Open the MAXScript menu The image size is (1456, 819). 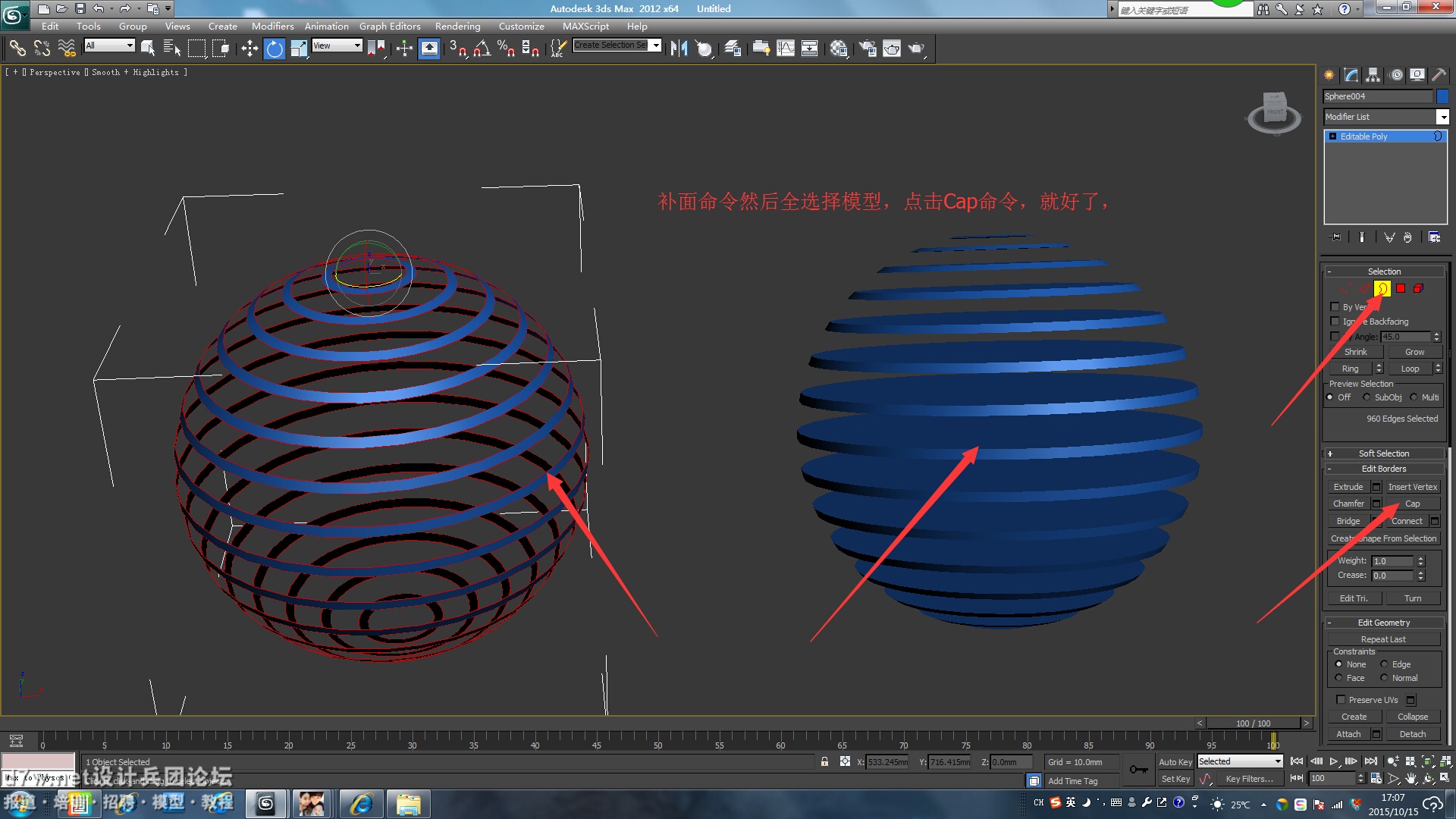(x=585, y=26)
